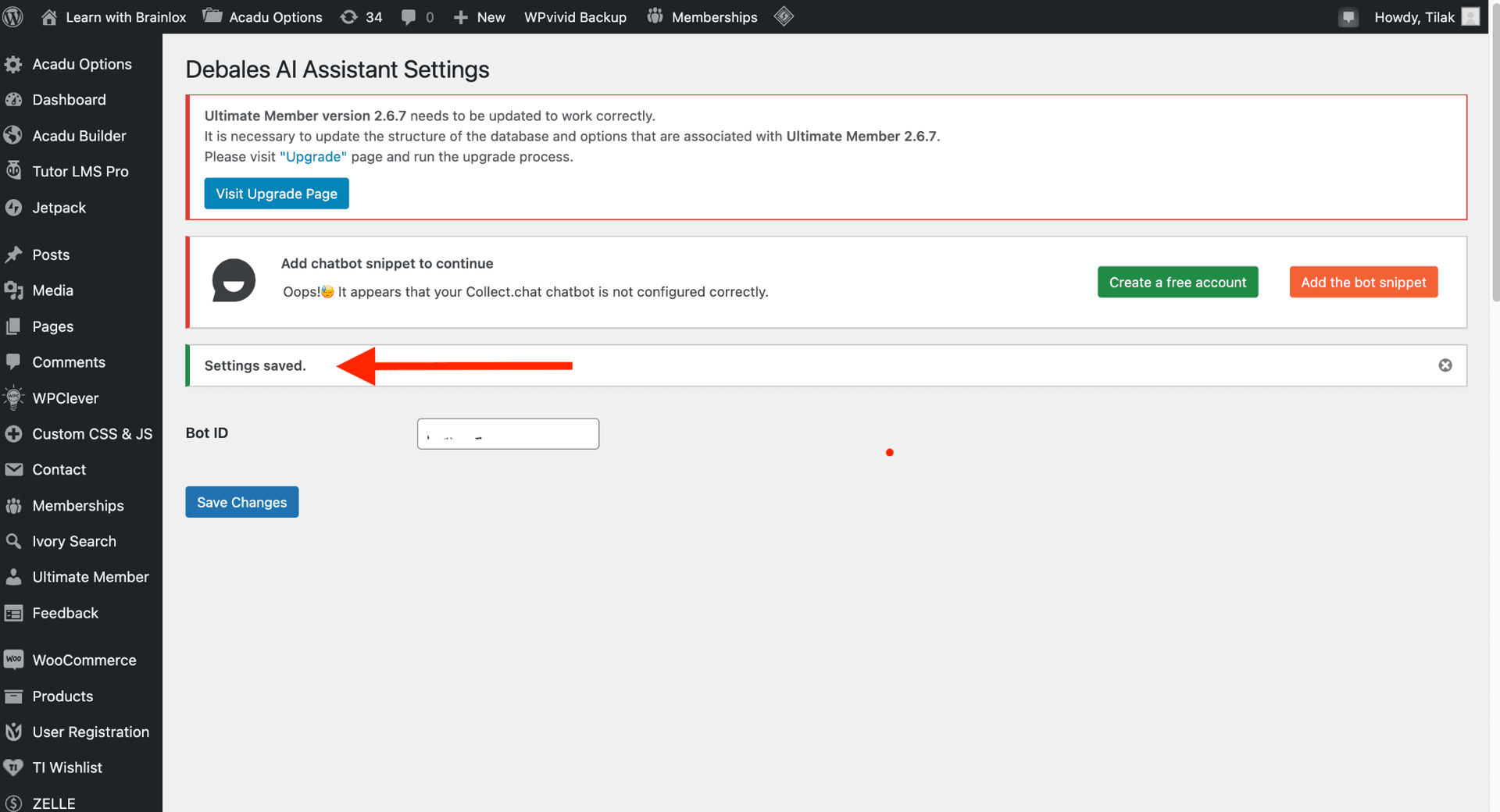Screen dimensions: 1500x812
Task: Select the Ultimate Member person icon
Action: point(14,576)
